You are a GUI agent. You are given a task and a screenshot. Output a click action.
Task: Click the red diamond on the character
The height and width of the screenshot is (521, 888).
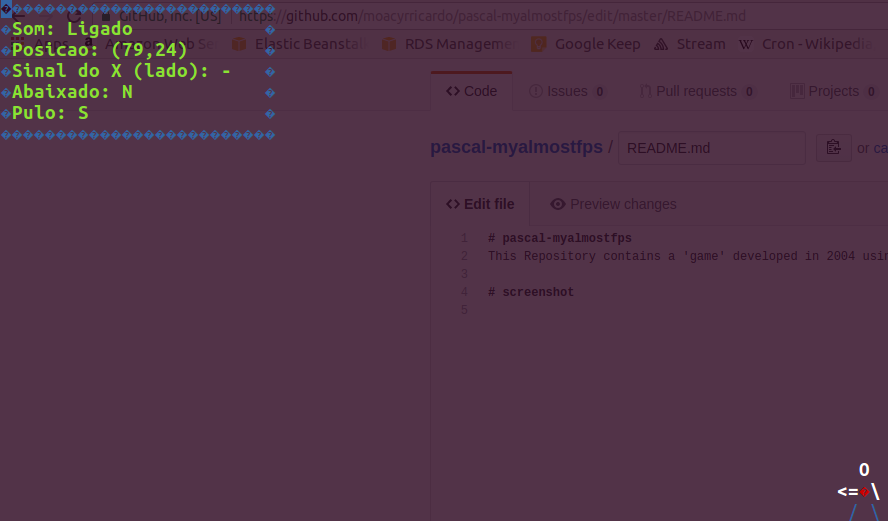[x=864, y=492]
